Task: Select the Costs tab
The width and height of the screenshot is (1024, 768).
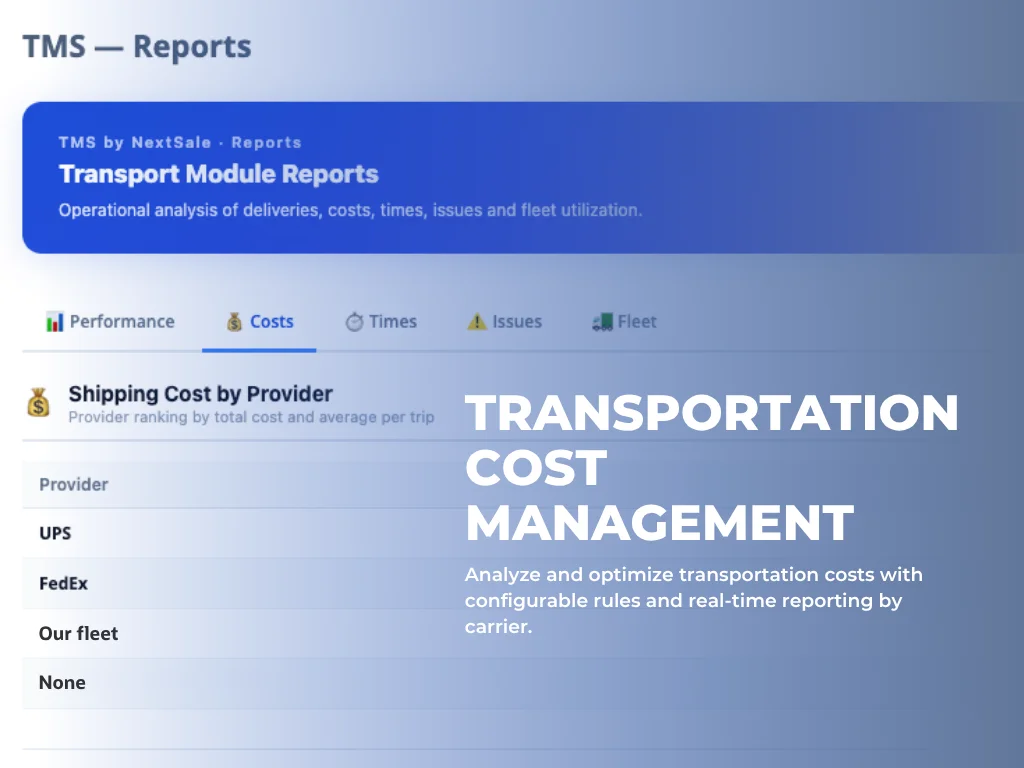Action: 259,322
